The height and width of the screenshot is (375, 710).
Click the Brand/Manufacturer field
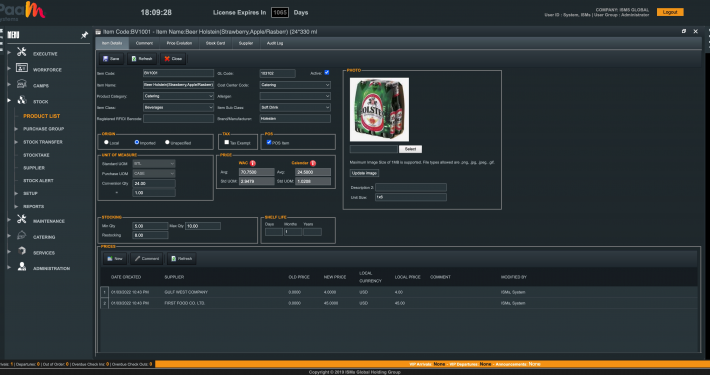pos(295,119)
